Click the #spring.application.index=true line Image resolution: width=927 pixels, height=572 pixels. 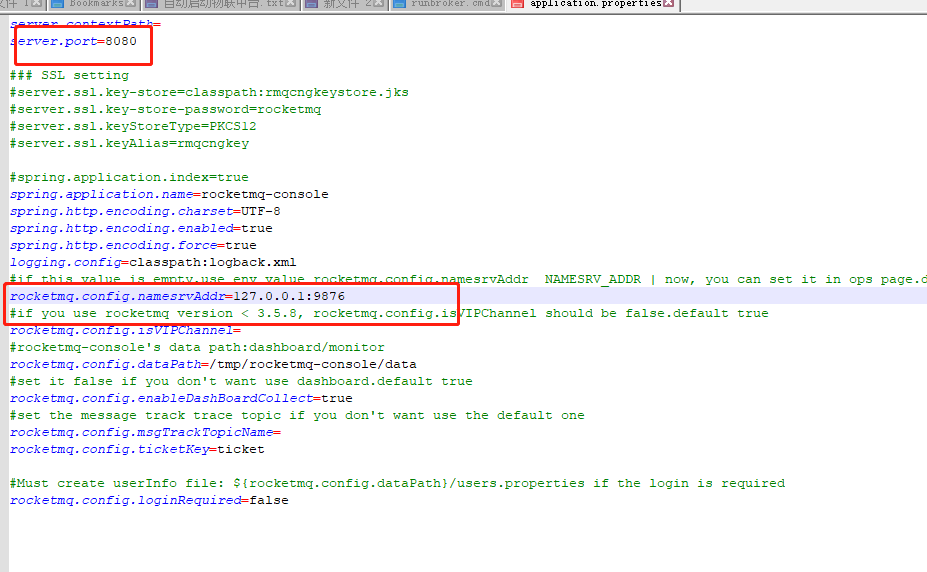[x=129, y=177]
